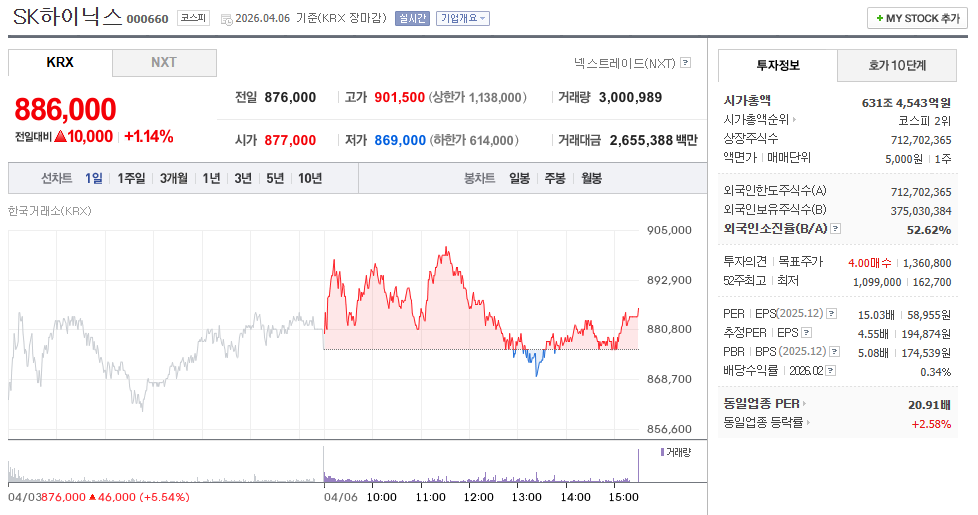Click 동일업종 PER link
Screen dimensions: 978x515
pyautogui.click(x=762, y=404)
